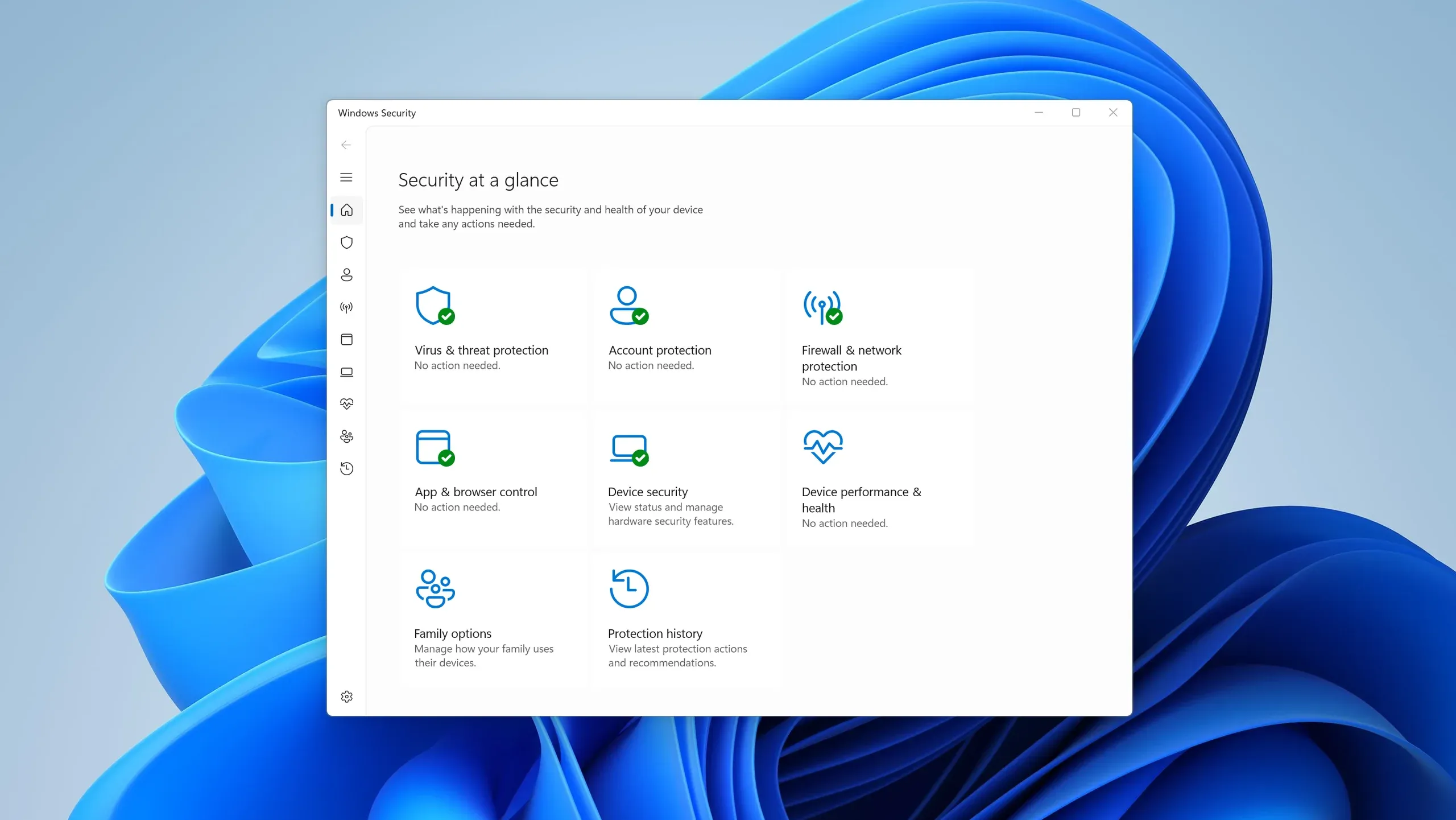
Task: View latest actions in Protection history
Action: tap(685, 617)
